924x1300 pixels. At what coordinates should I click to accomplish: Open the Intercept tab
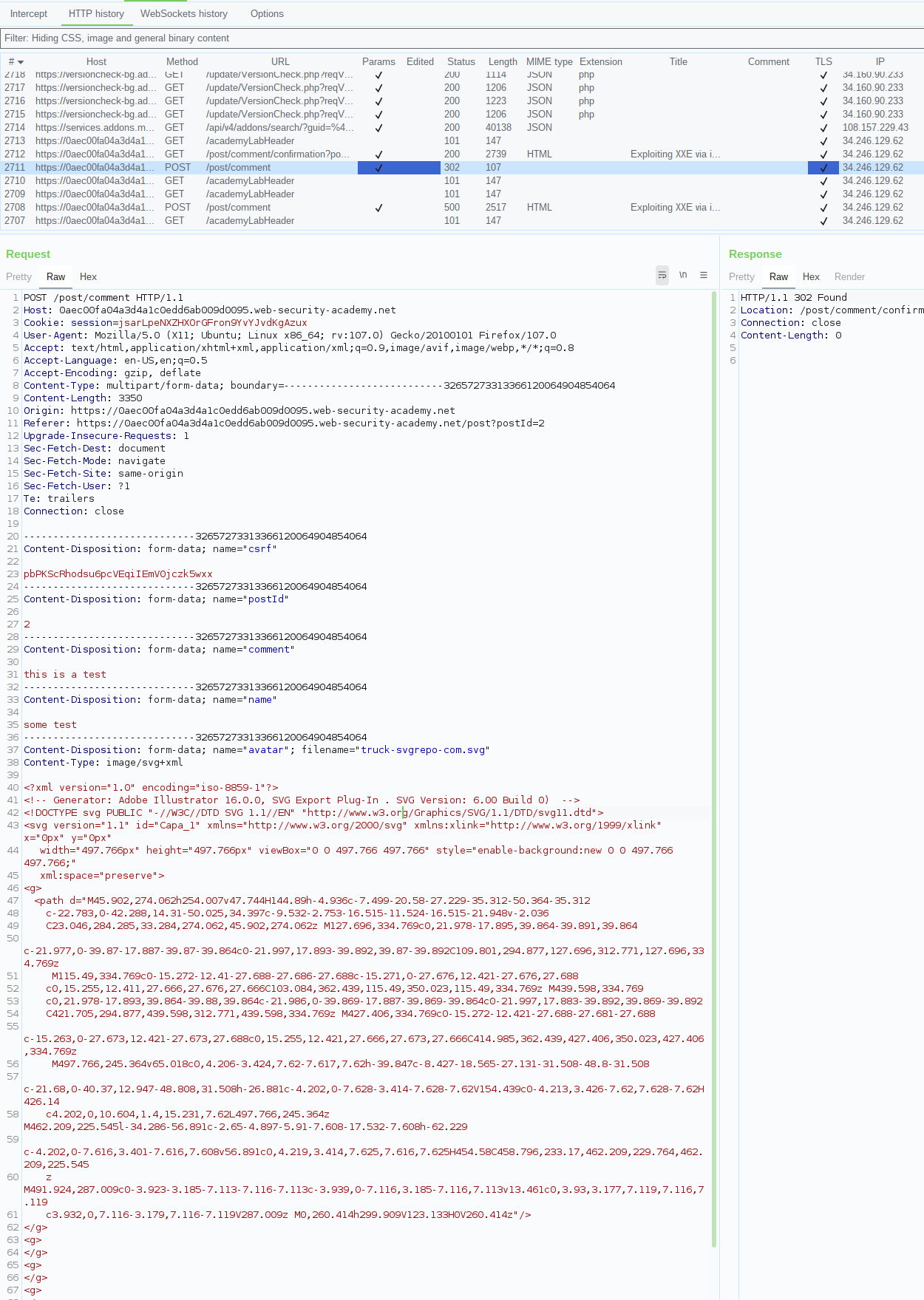pyautogui.click(x=29, y=13)
